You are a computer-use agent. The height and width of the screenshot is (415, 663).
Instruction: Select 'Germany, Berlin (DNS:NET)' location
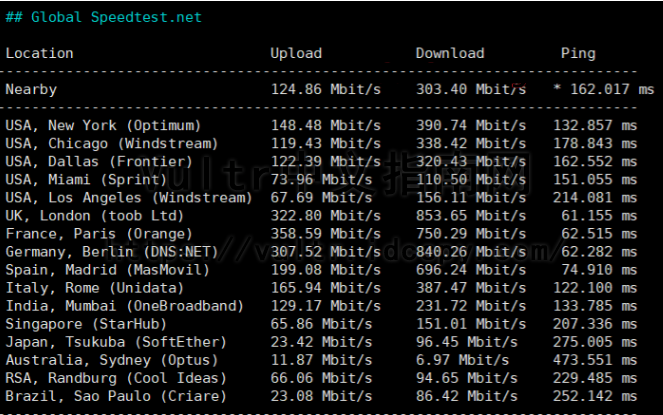pos(112,253)
